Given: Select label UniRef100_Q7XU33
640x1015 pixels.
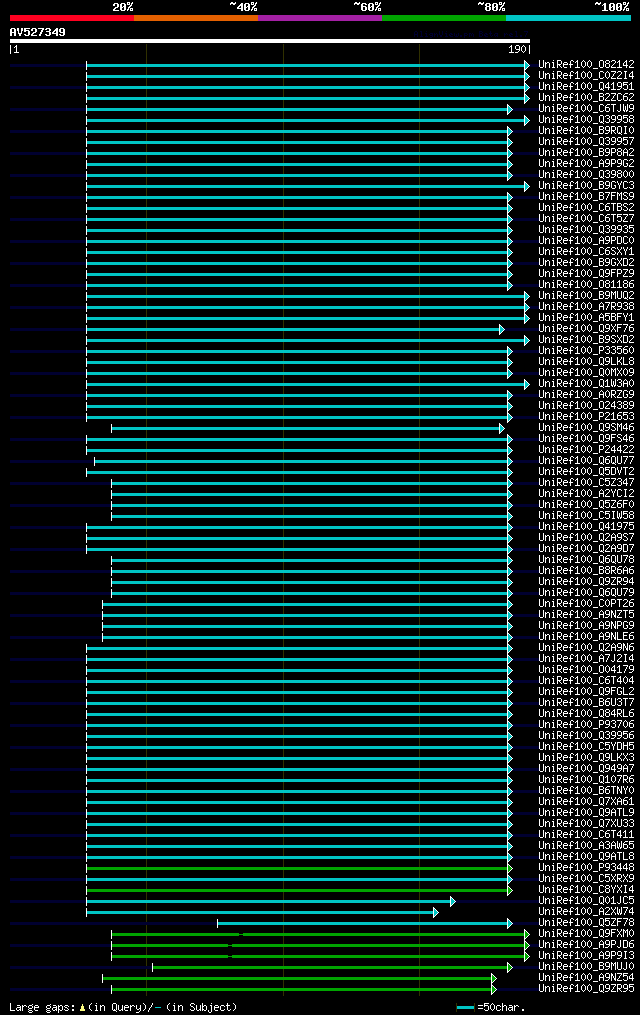Looking at the screenshot, I should (x=586, y=823).
